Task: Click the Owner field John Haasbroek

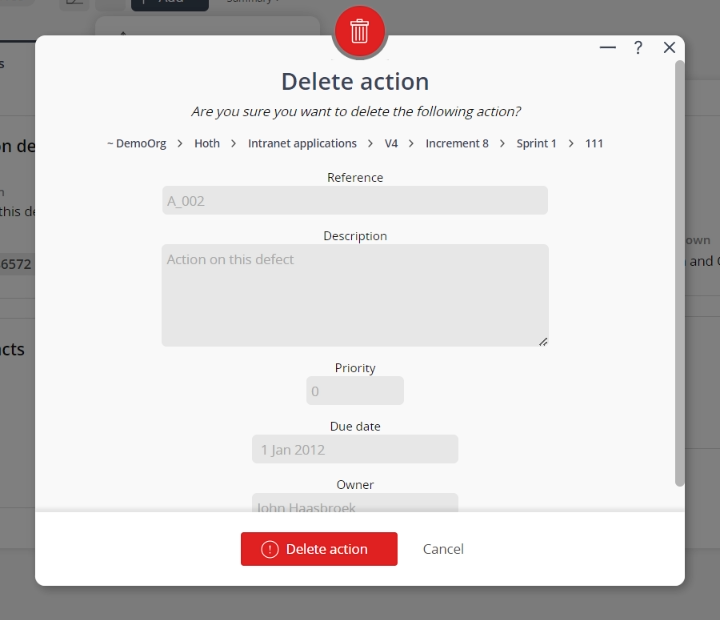Action: (355, 503)
